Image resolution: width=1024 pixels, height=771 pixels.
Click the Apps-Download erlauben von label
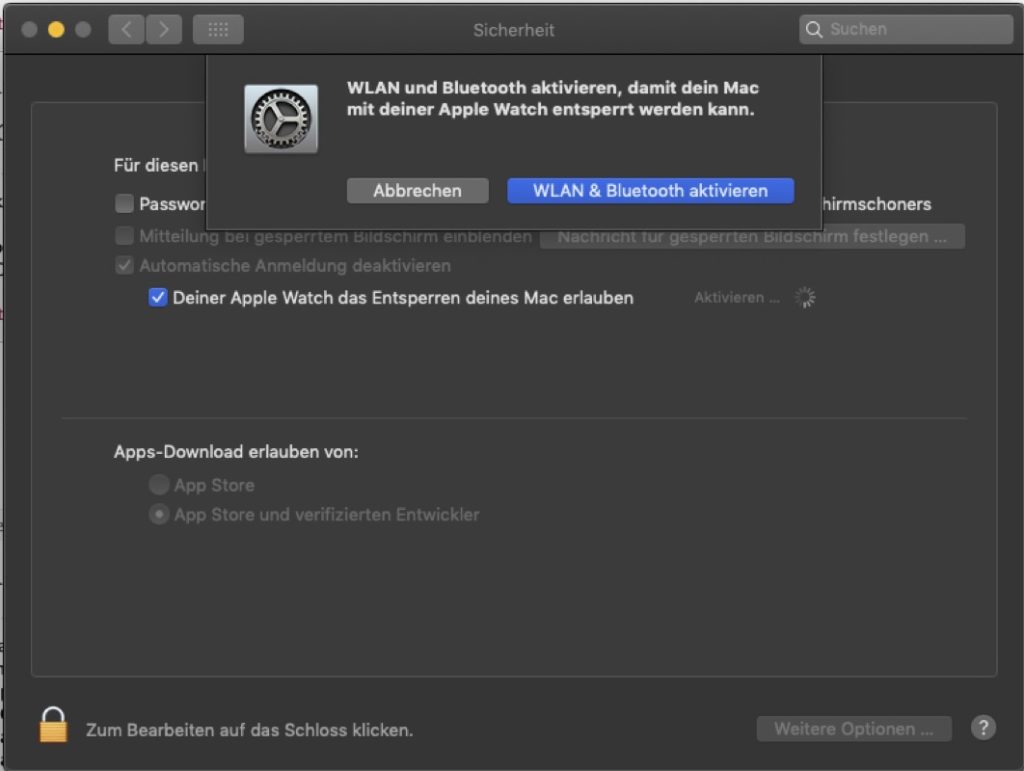236,452
